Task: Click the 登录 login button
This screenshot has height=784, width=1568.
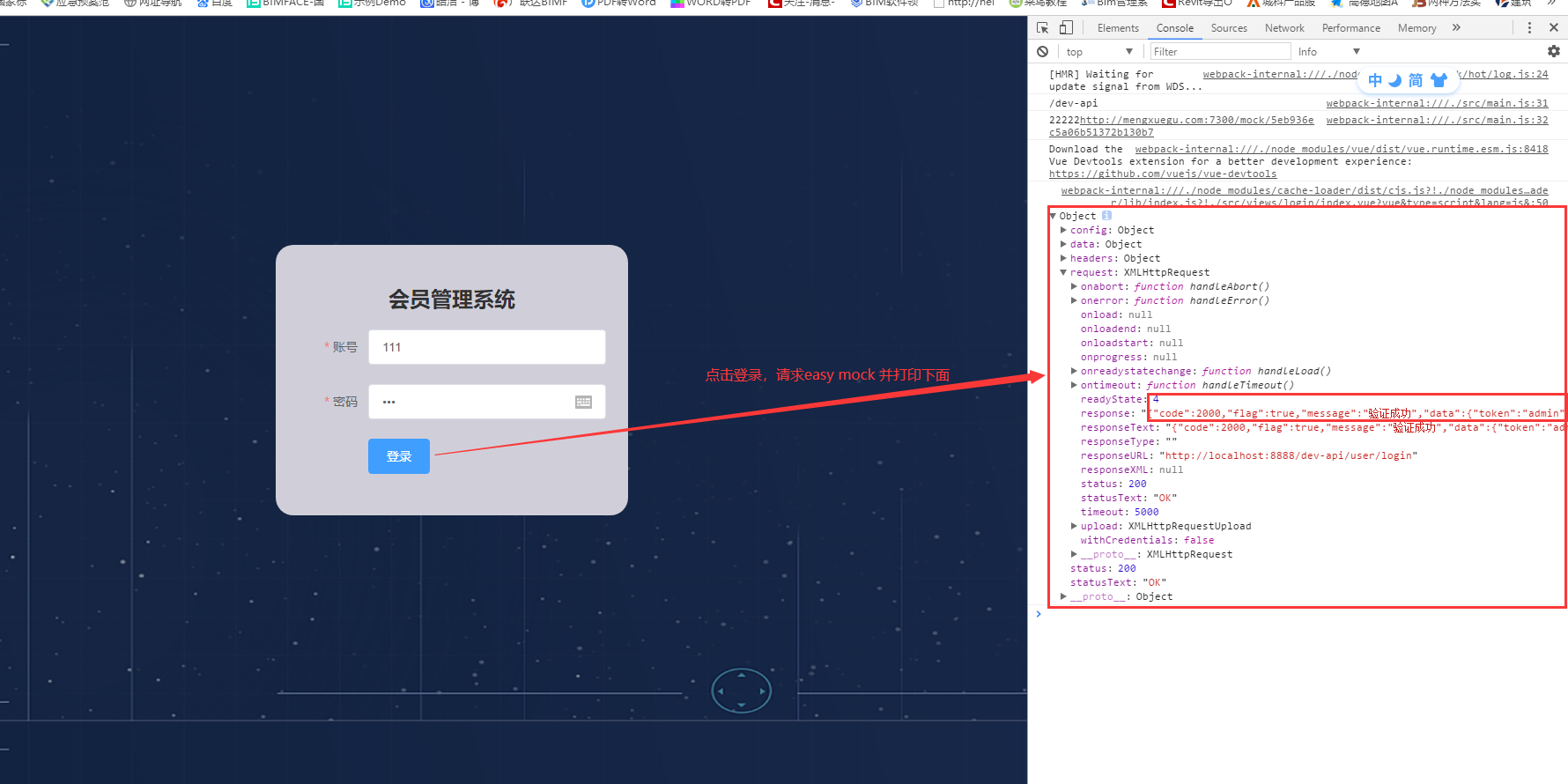Action: [399, 456]
